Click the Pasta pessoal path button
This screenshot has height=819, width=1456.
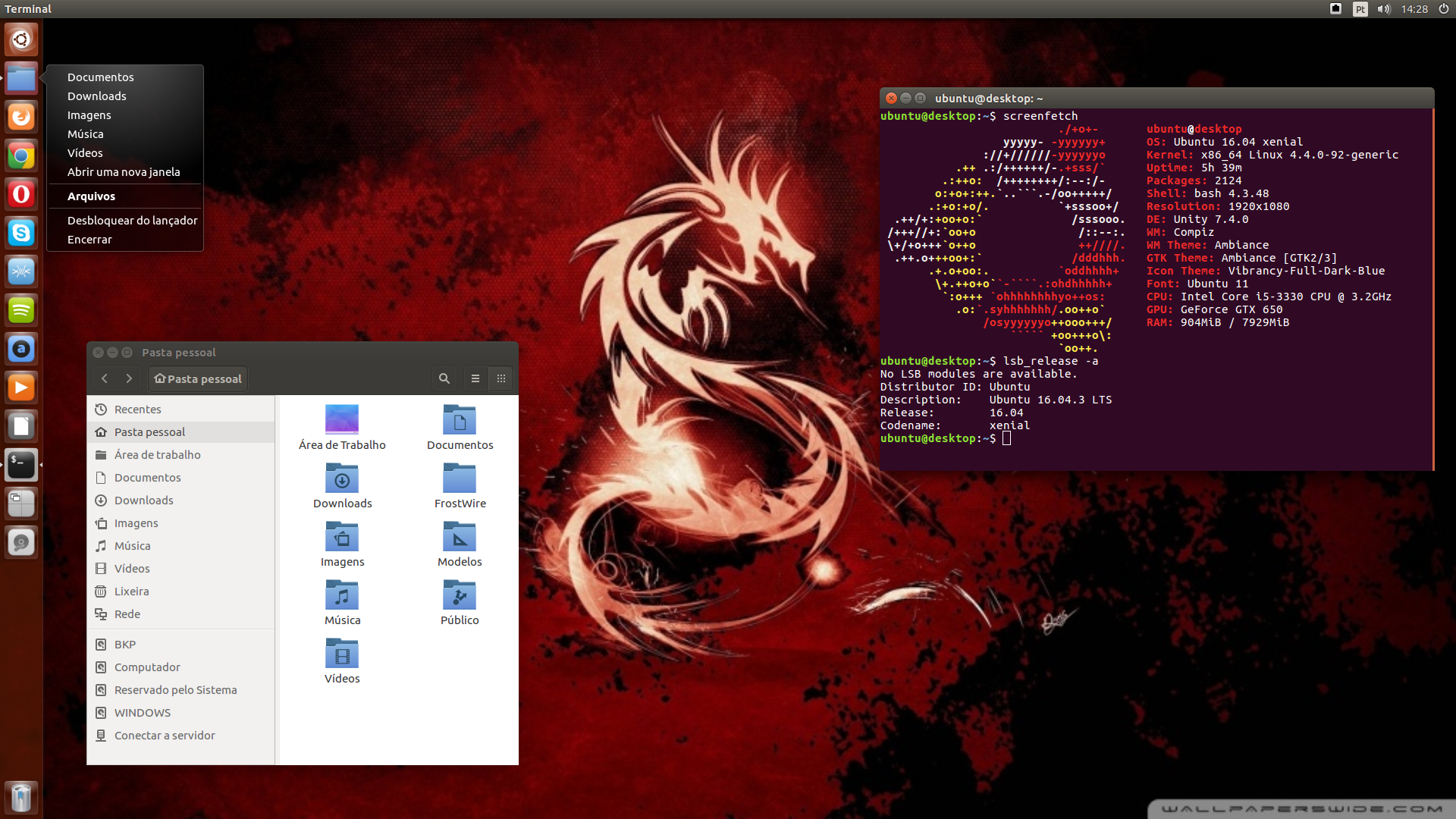coord(198,378)
